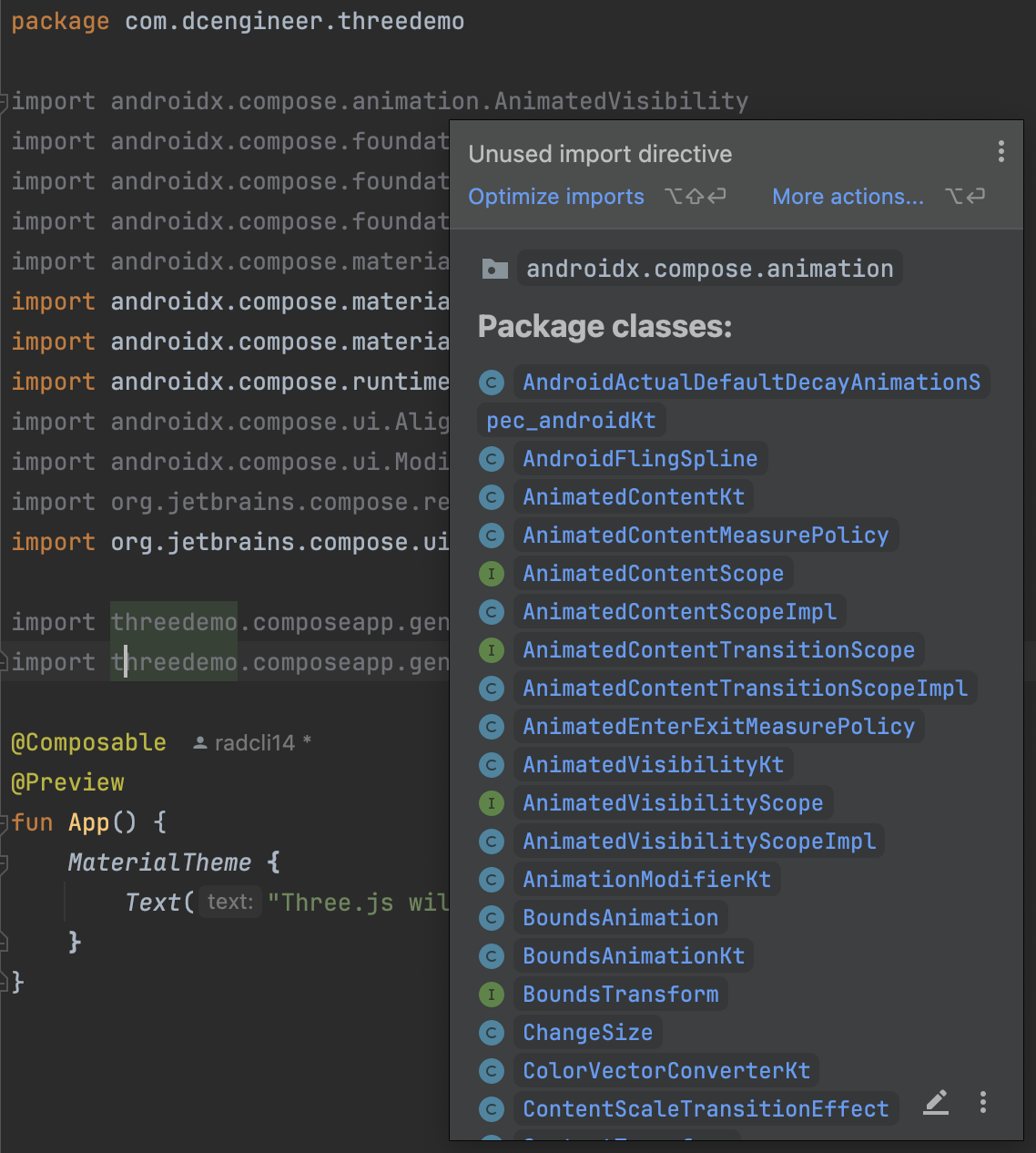Click the class icon beside AndroidFlingSpline
Image resolution: width=1036 pixels, height=1153 pixels.
point(492,459)
